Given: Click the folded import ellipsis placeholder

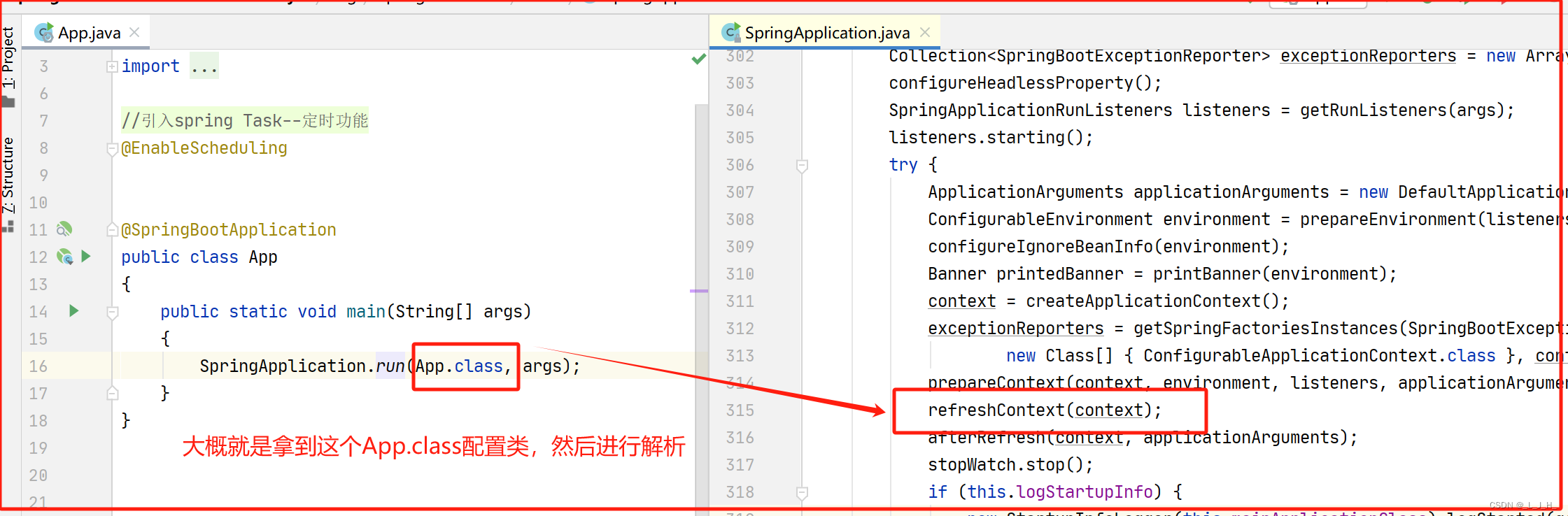Looking at the screenshot, I should (x=204, y=66).
